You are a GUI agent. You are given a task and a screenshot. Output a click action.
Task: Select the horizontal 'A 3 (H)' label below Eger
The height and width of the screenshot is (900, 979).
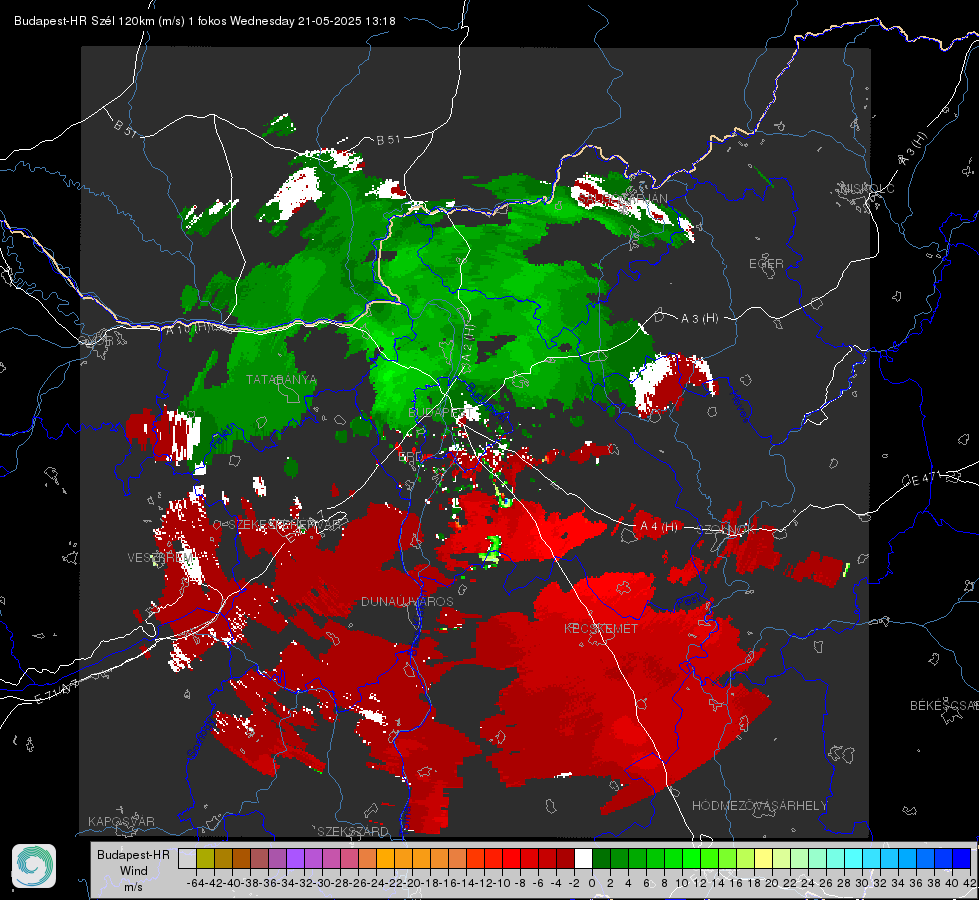point(699,319)
